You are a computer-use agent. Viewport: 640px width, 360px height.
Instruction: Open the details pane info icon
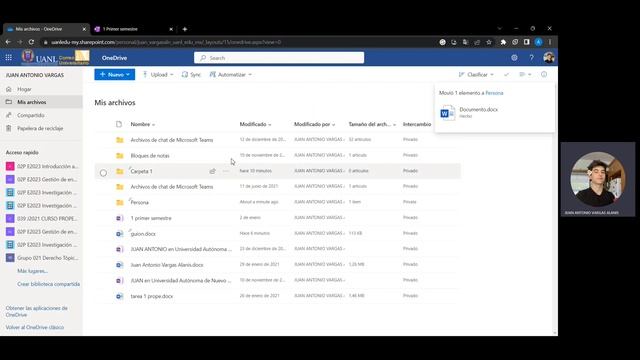(x=544, y=74)
